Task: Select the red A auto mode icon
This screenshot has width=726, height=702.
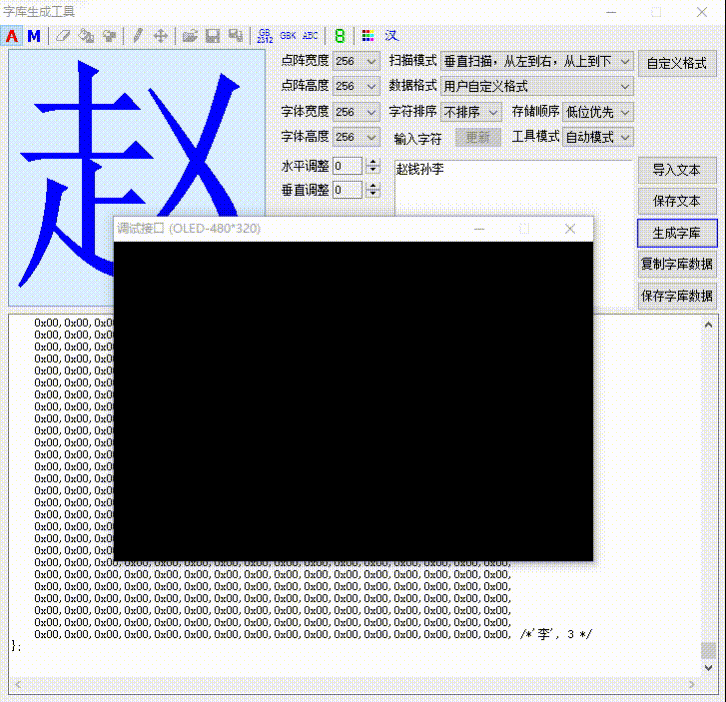Action: tap(12, 36)
